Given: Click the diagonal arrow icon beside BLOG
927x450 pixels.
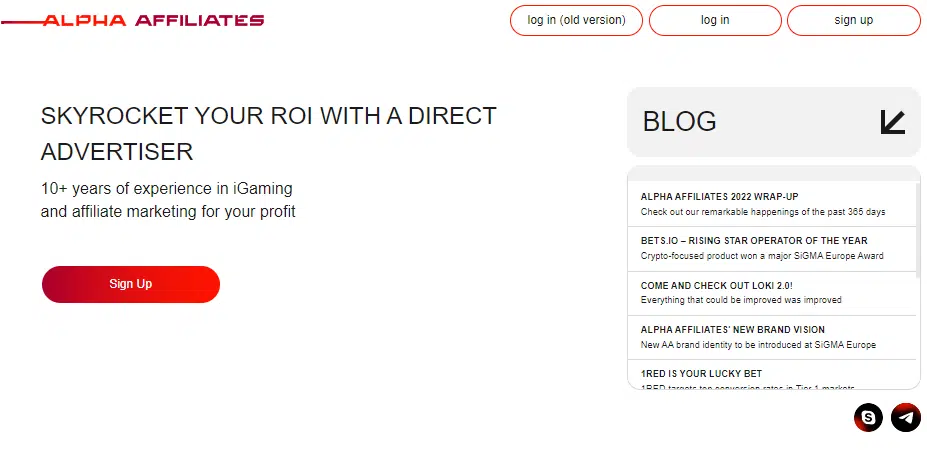Looking at the screenshot, I should [892, 122].
